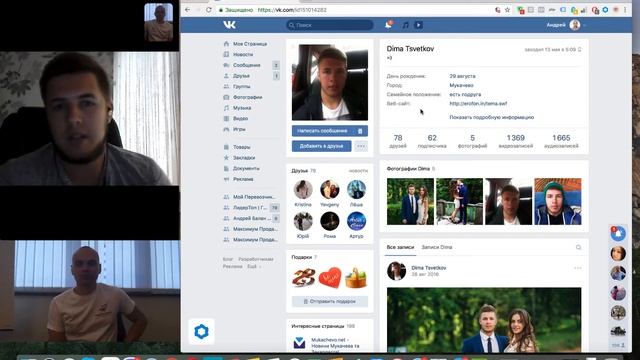Click the Написать сообщение button

[x=330, y=131]
